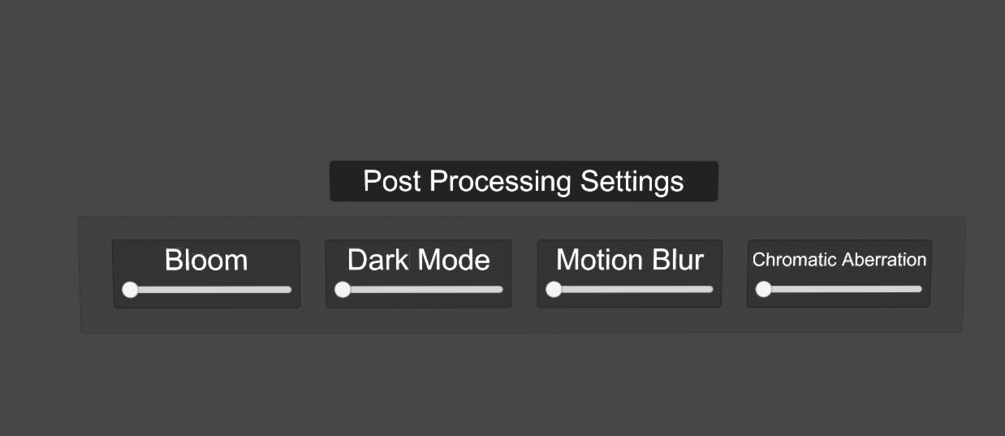1005x436 pixels.
Task: Set Bloom slider to its maximum end
Action: click(x=290, y=290)
